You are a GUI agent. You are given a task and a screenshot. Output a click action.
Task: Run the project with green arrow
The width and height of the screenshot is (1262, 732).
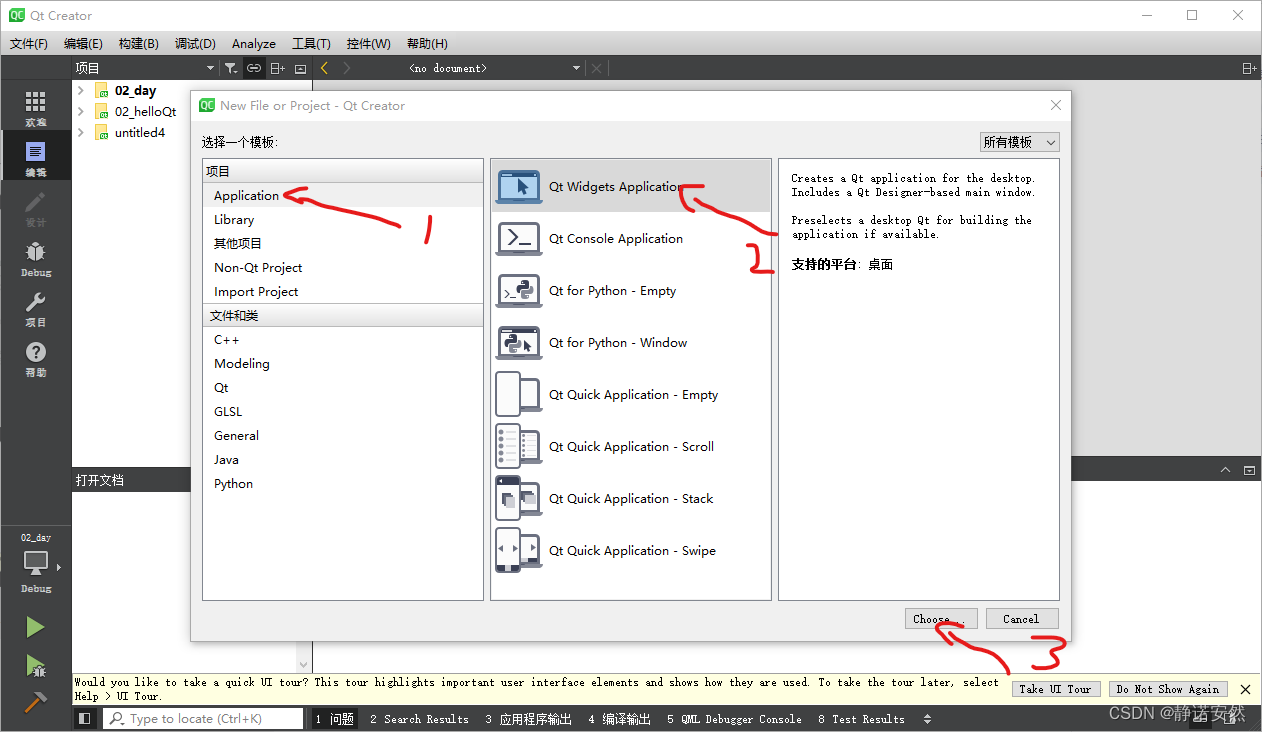point(35,627)
